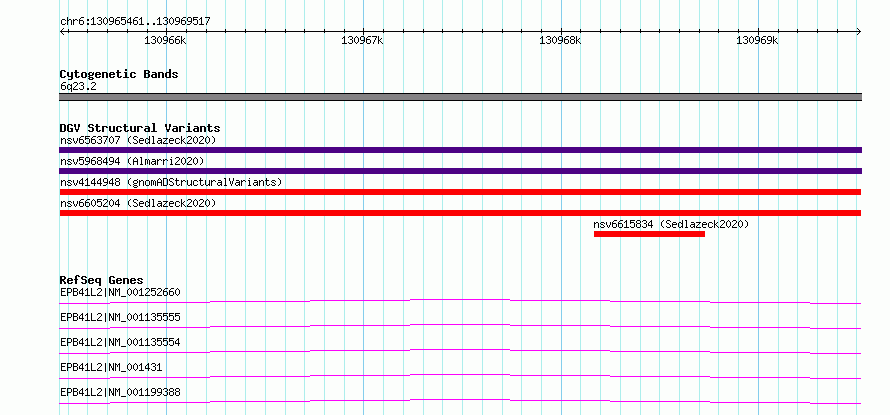Click the magenta line for NM_001199388
The height and width of the screenshot is (415, 890).
click(460, 401)
